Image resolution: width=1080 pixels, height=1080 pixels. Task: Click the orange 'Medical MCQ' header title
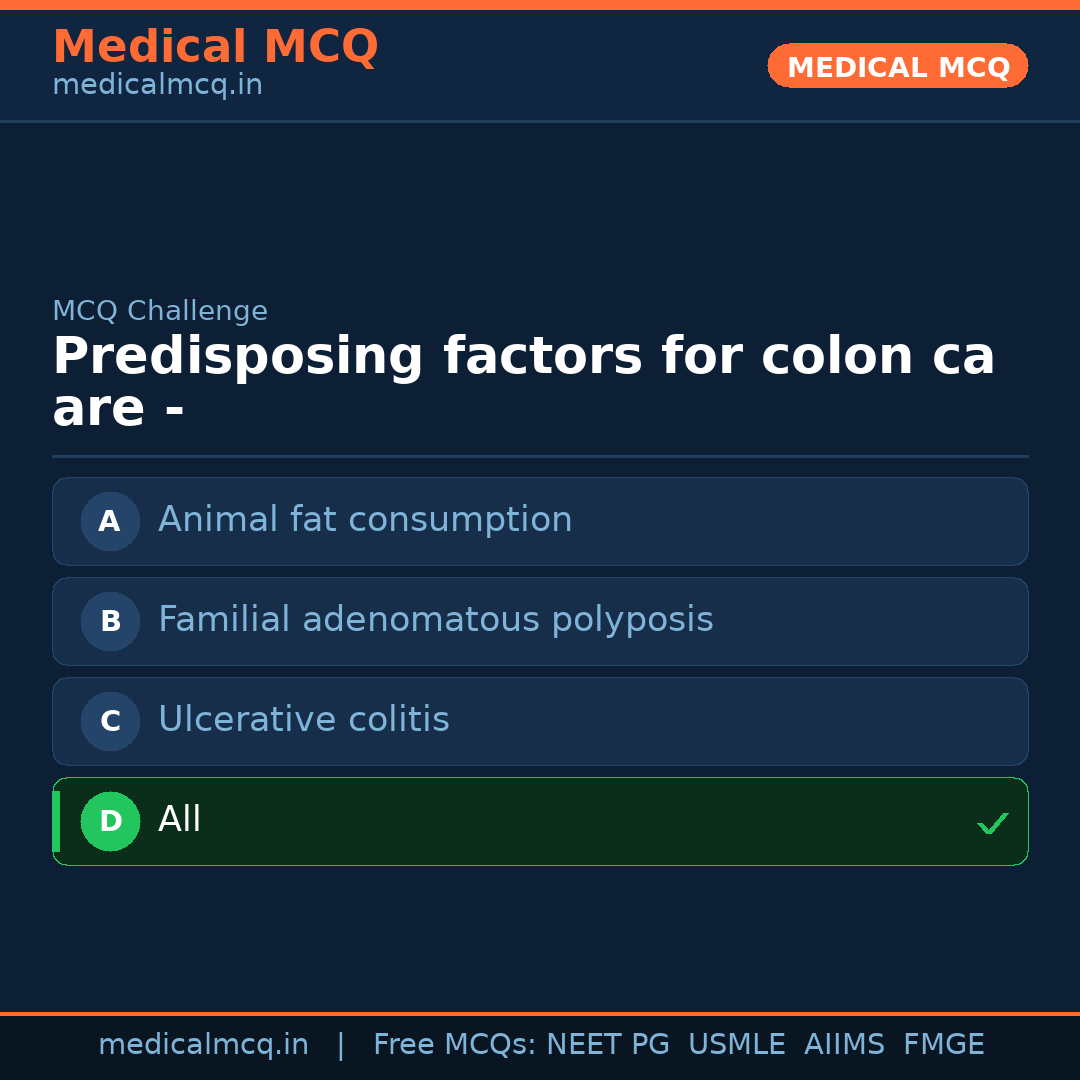point(215,47)
